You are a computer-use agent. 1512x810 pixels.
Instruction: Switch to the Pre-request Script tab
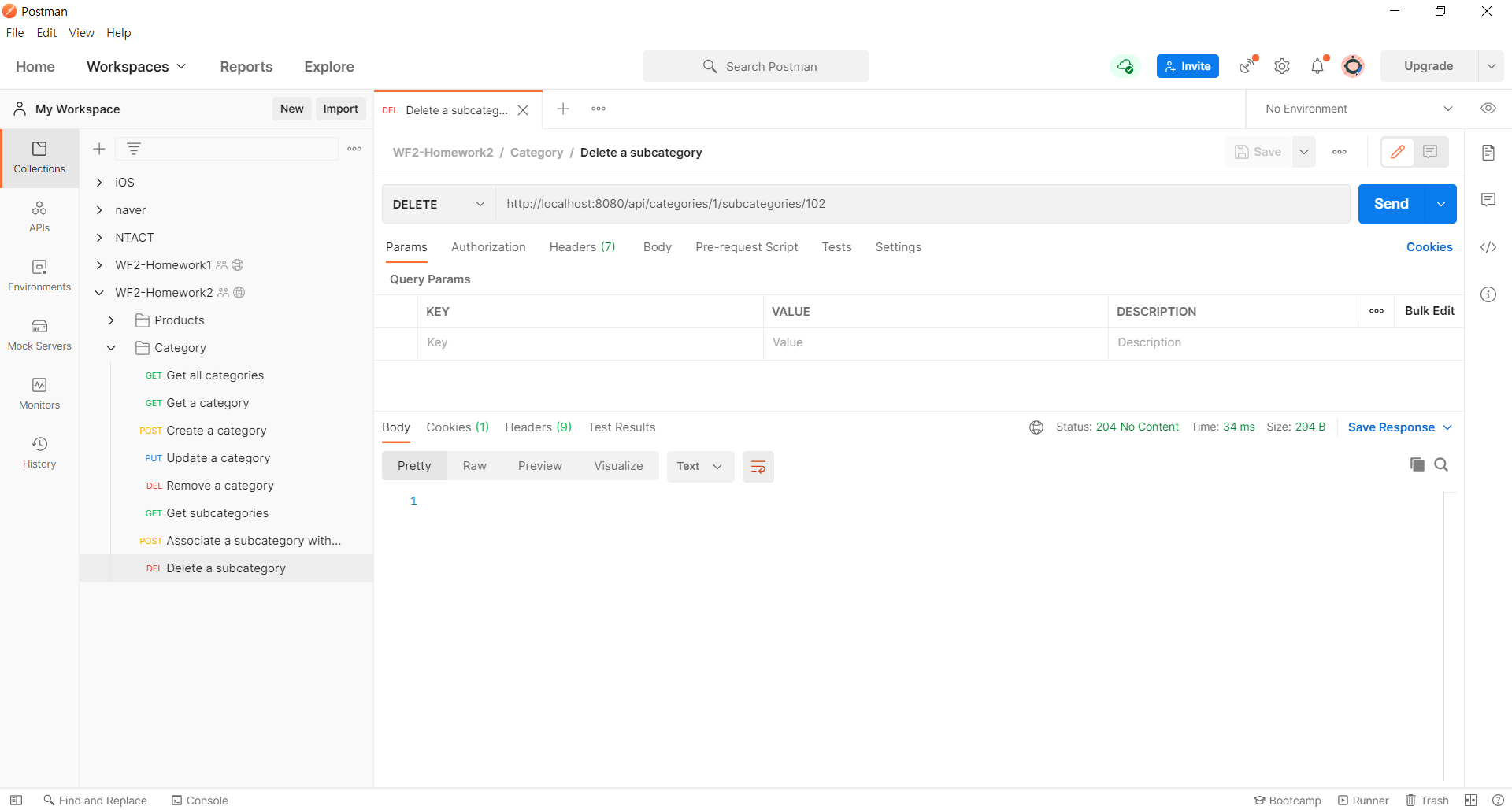747,247
